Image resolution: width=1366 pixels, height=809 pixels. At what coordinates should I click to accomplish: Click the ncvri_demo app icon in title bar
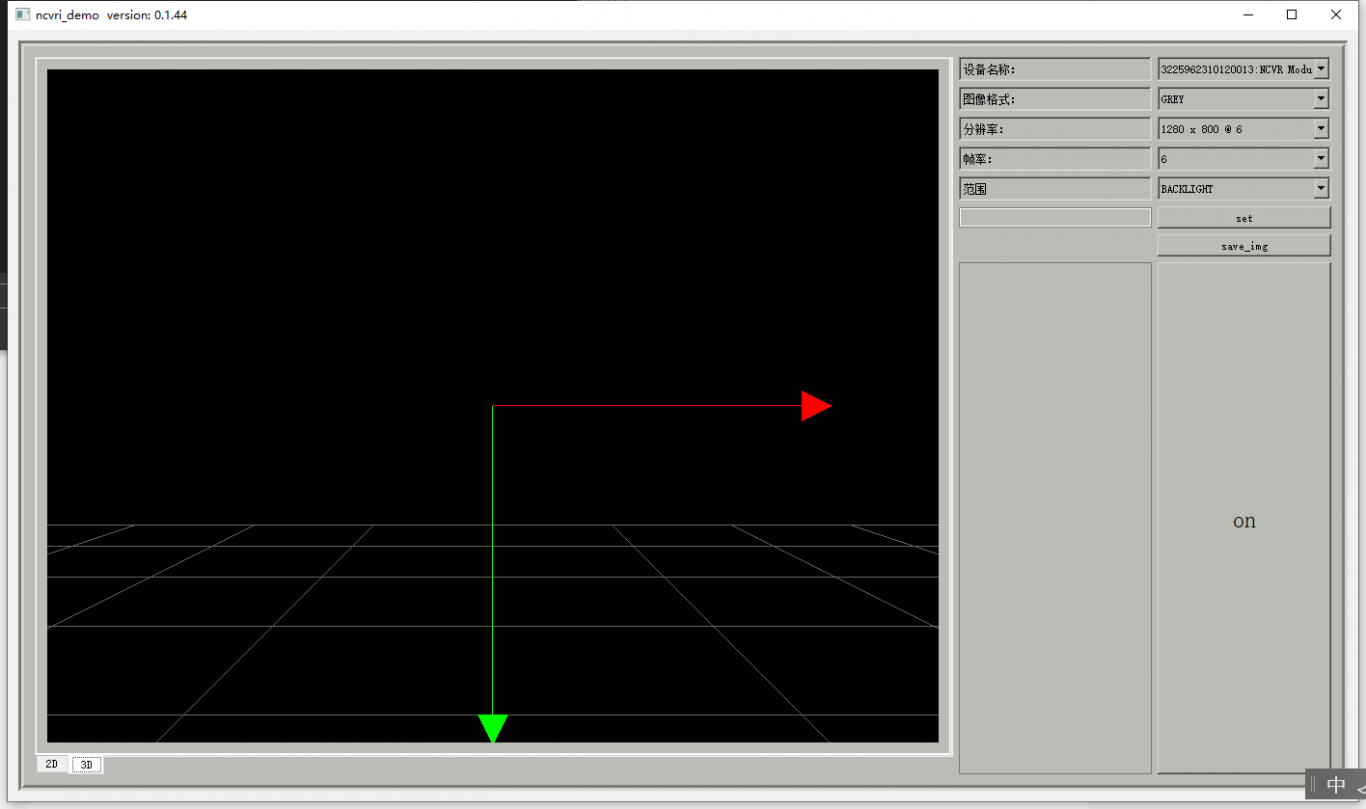[x=22, y=15]
